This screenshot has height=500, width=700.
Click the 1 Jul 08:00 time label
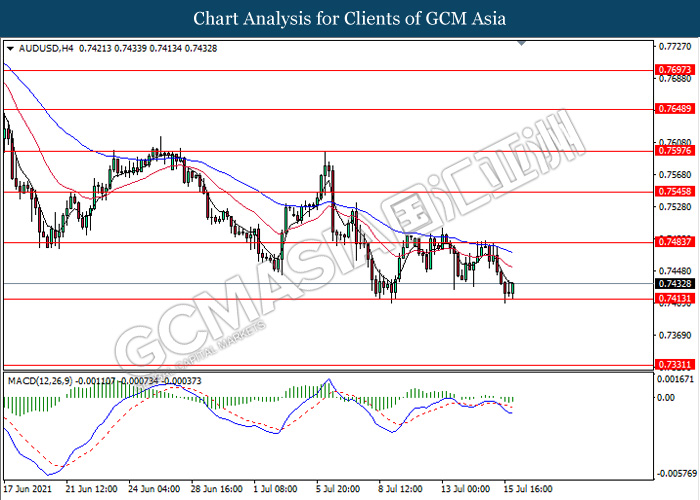tap(275, 489)
